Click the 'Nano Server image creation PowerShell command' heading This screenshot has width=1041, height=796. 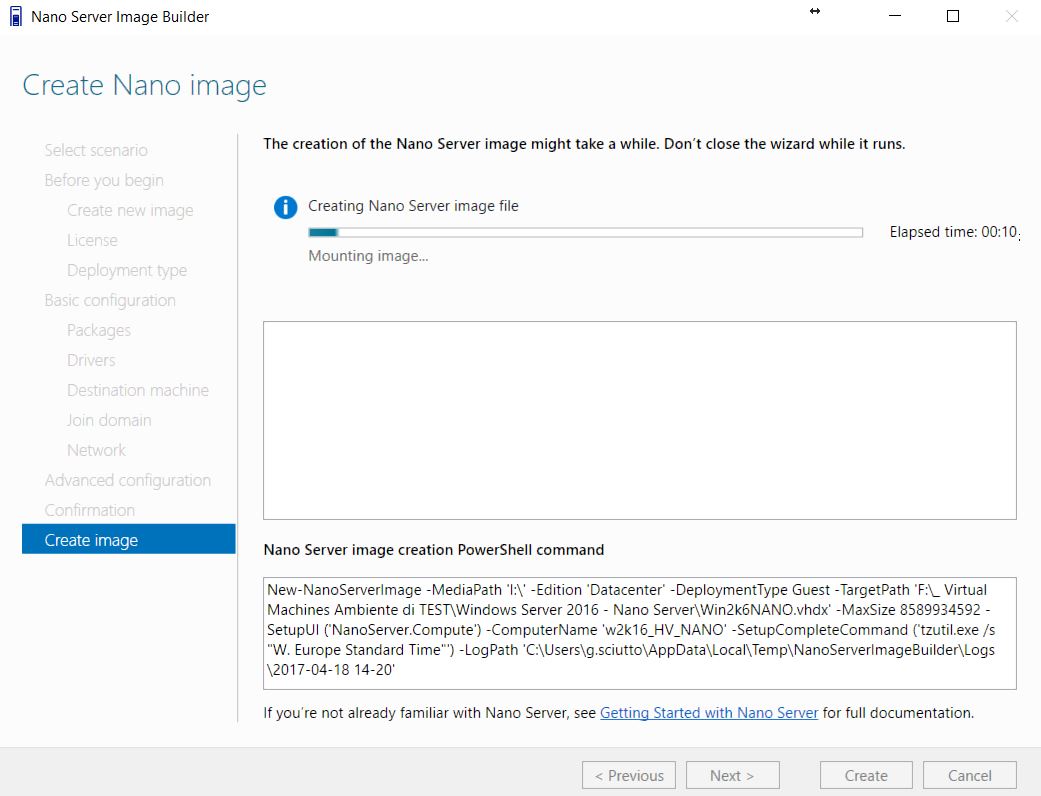tap(434, 550)
